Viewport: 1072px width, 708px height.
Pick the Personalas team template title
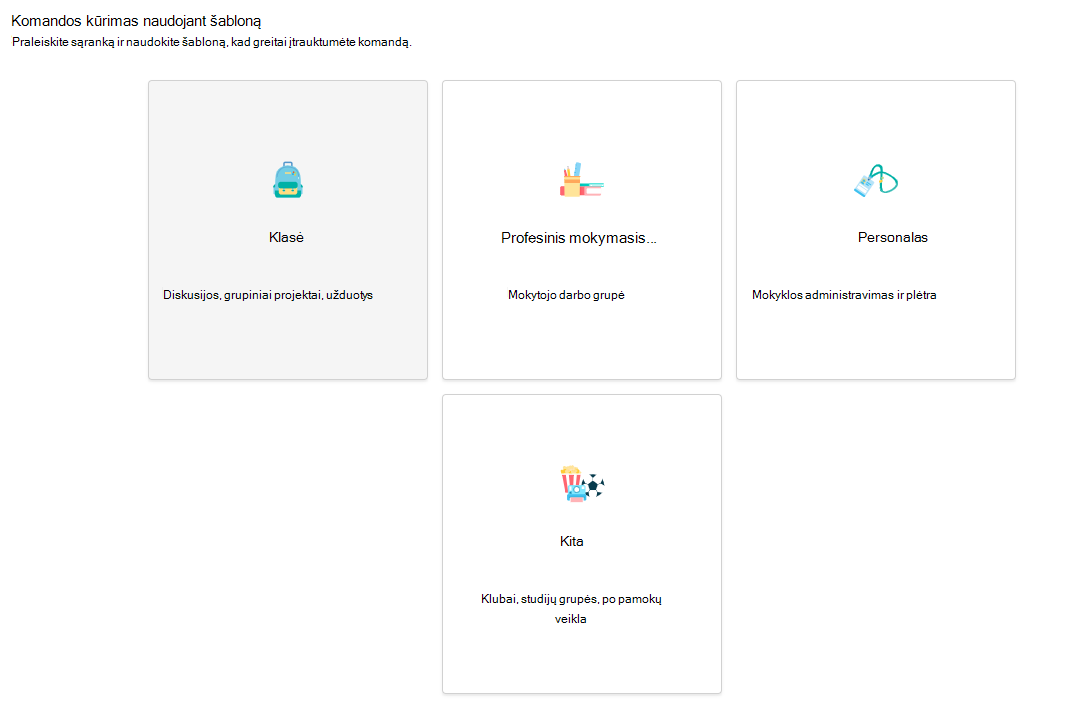point(892,238)
